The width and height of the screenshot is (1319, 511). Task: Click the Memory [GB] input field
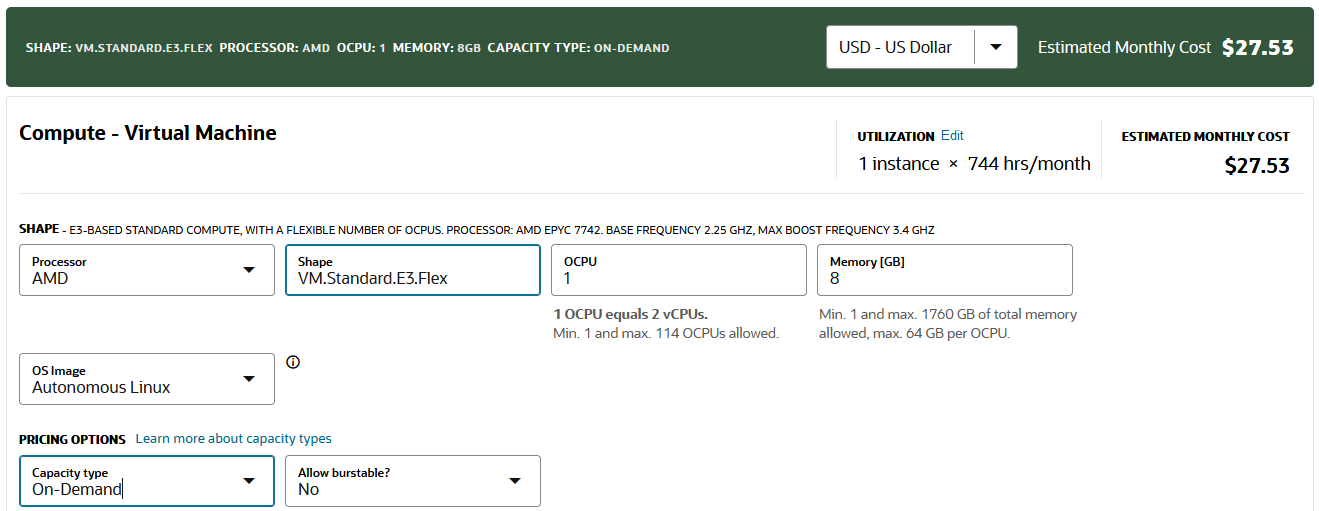click(x=945, y=270)
